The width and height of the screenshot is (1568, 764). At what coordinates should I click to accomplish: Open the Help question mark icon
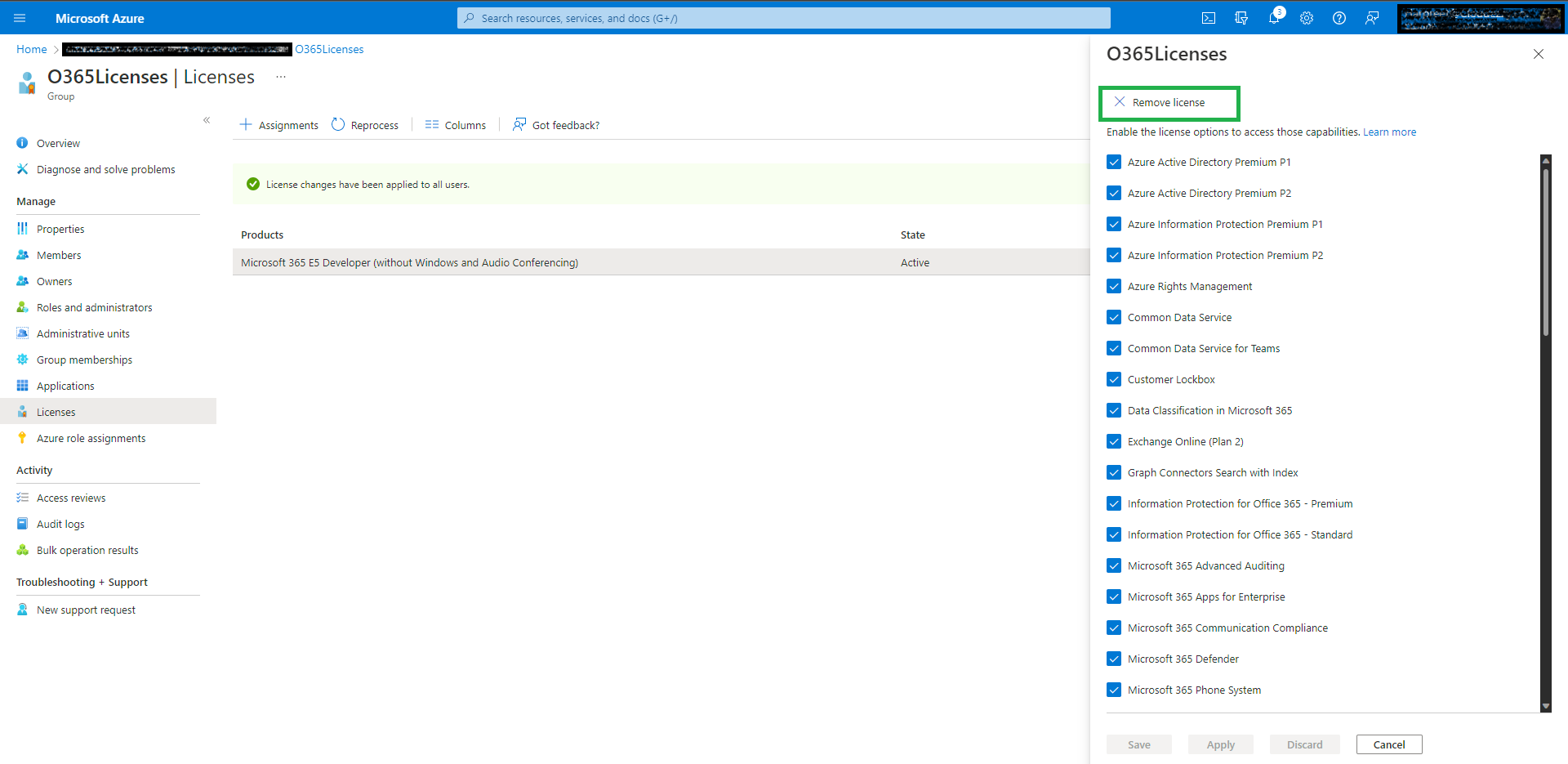click(1339, 18)
